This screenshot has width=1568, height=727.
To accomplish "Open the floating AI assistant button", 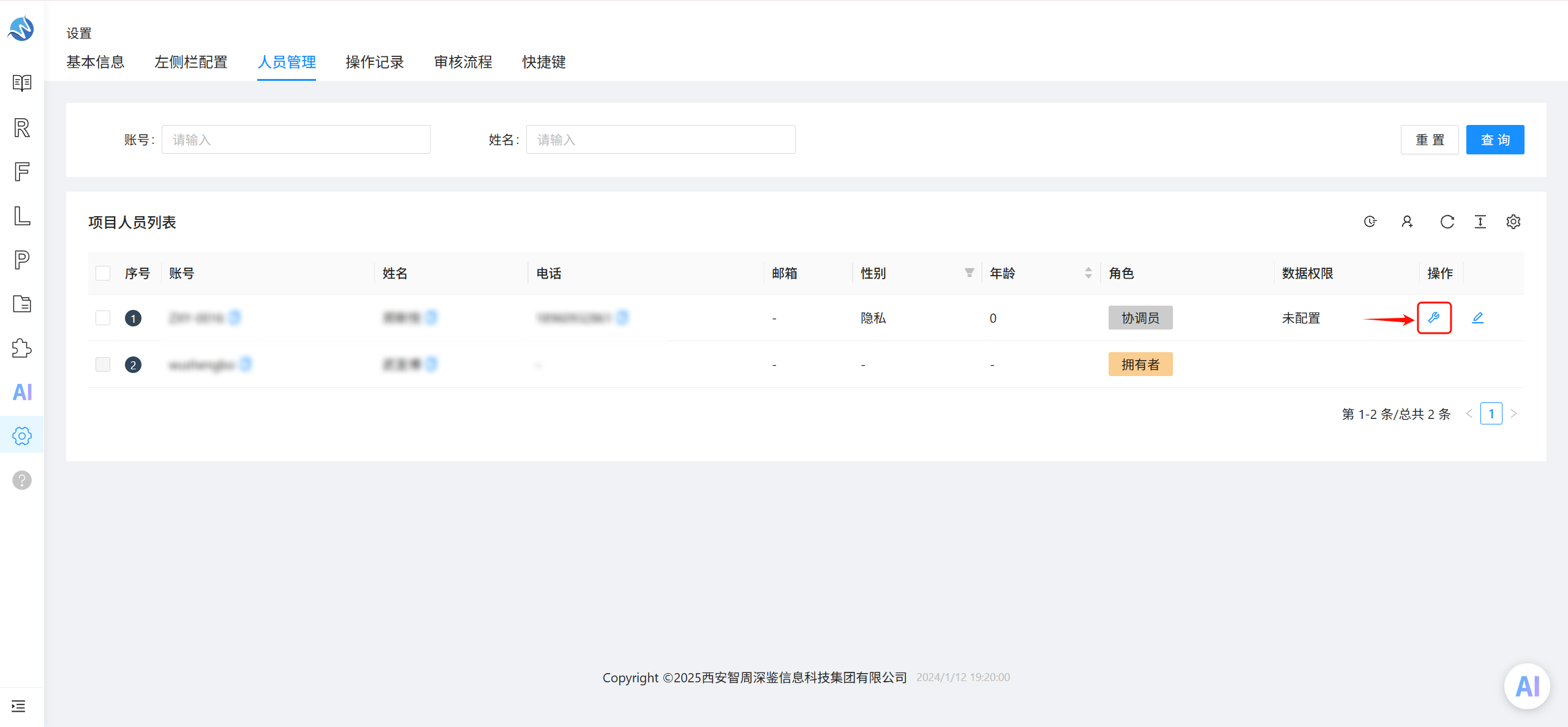I will coord(1528,687).
